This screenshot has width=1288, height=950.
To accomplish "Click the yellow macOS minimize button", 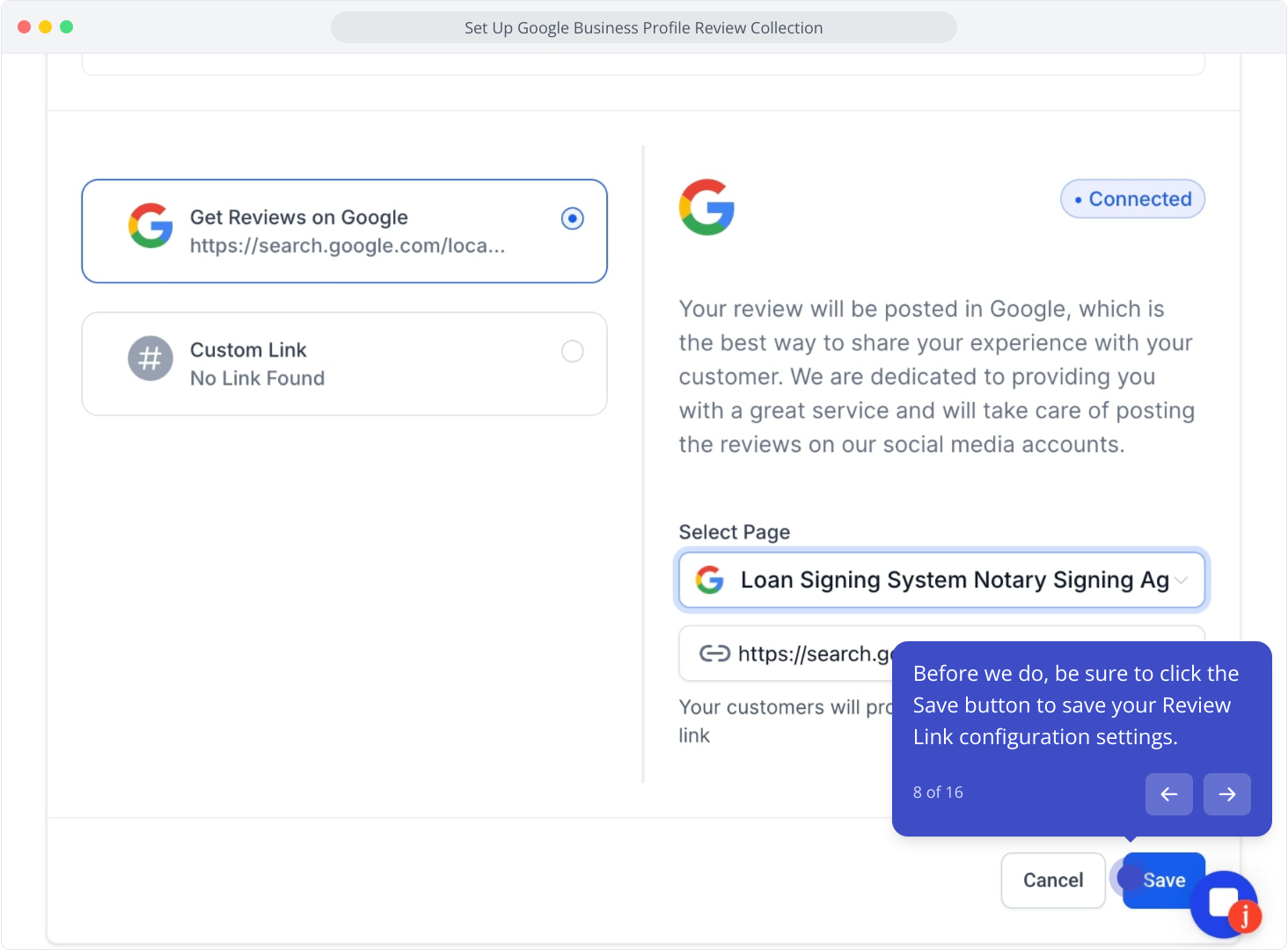I will (x=45, y=27).
